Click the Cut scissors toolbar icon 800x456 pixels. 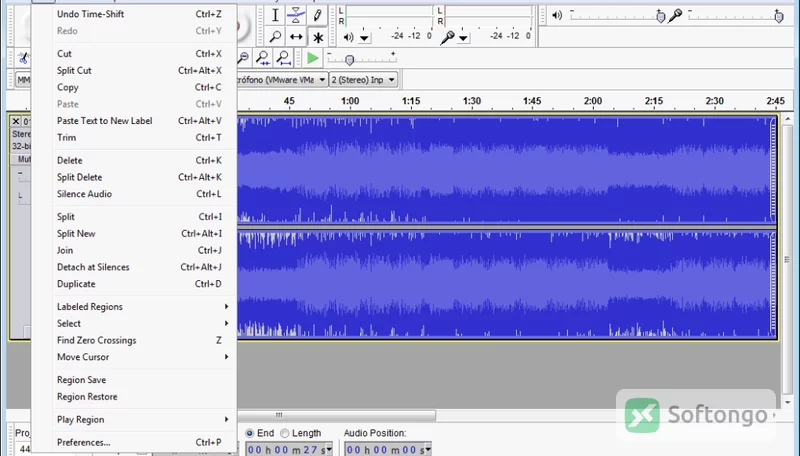pos(23,58)
